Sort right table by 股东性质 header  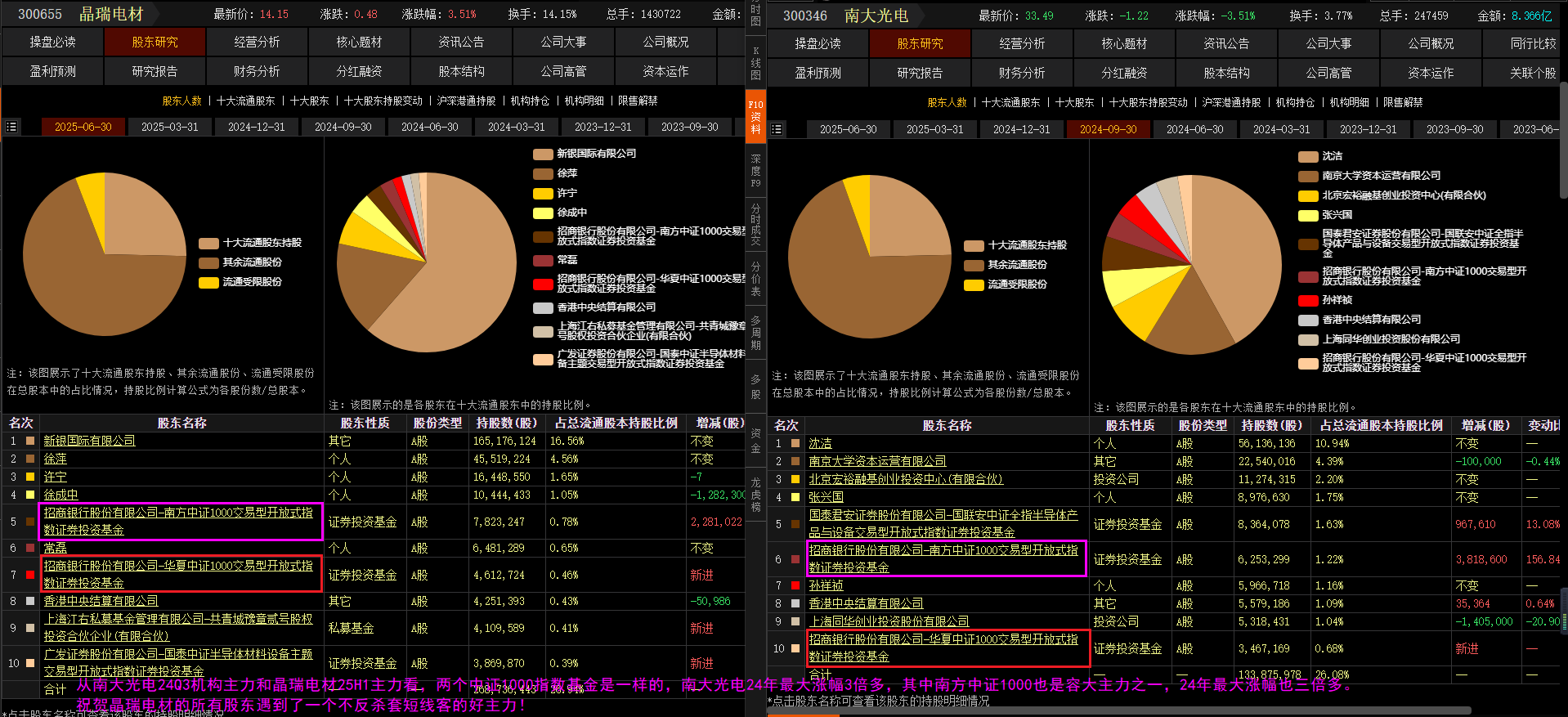1130,425
